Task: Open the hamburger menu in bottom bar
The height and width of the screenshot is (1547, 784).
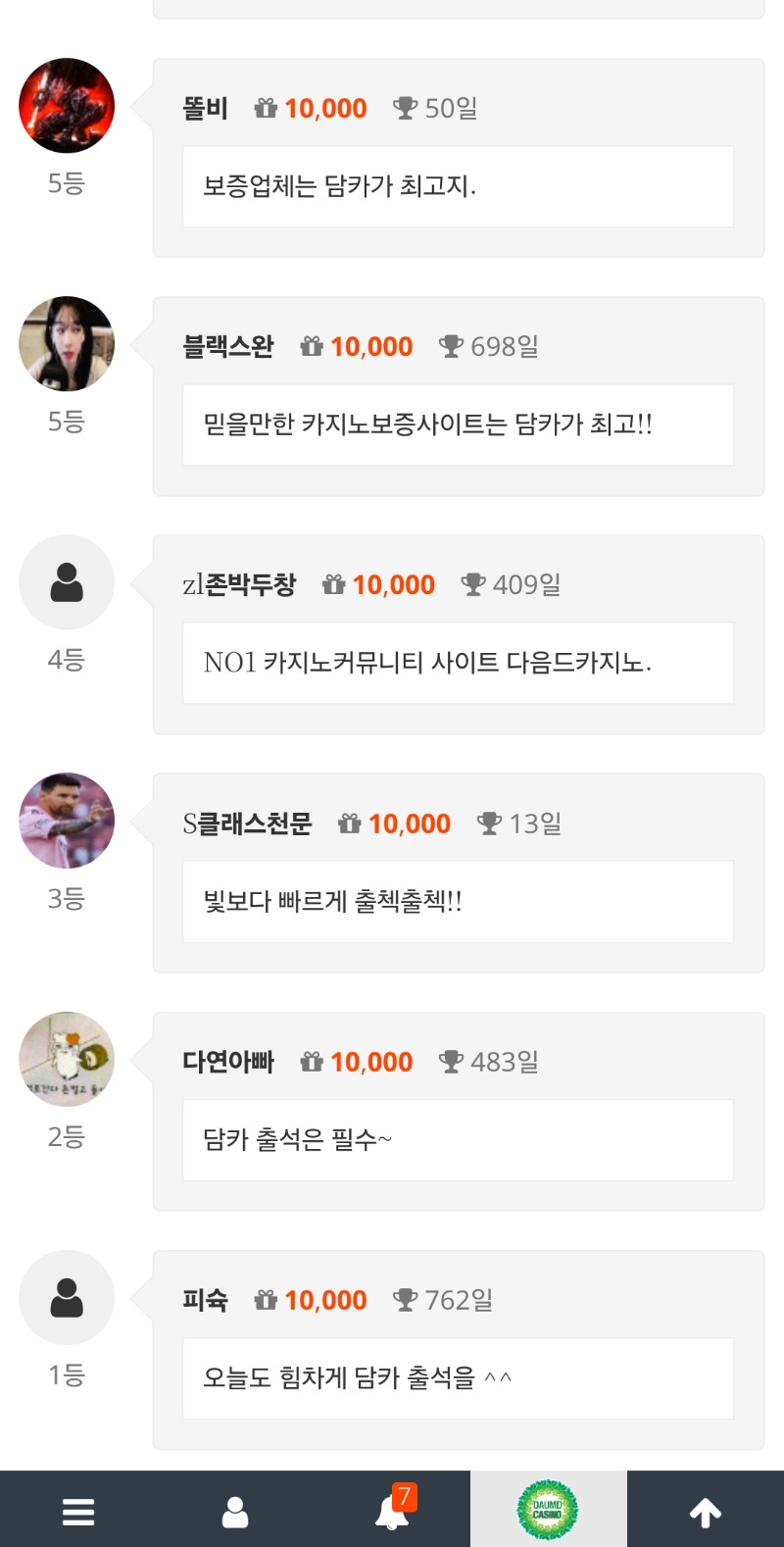Action: [78, 1511]
